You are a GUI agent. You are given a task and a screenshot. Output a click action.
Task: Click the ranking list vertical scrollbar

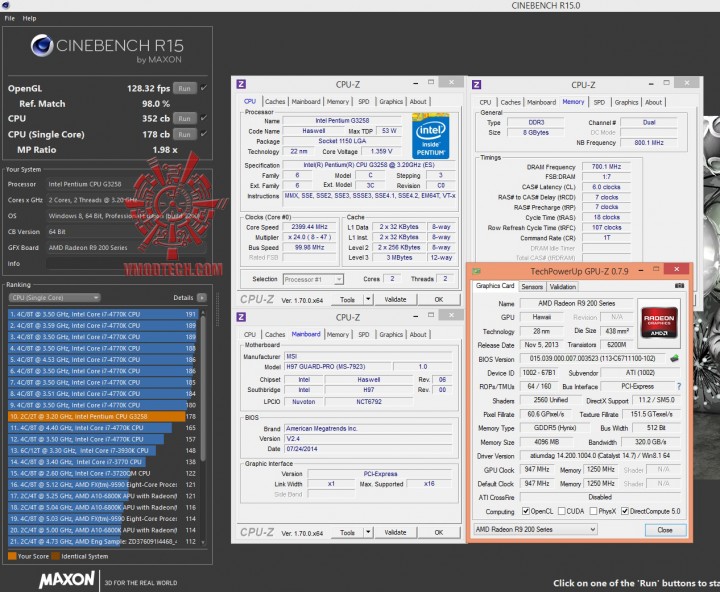203,390
